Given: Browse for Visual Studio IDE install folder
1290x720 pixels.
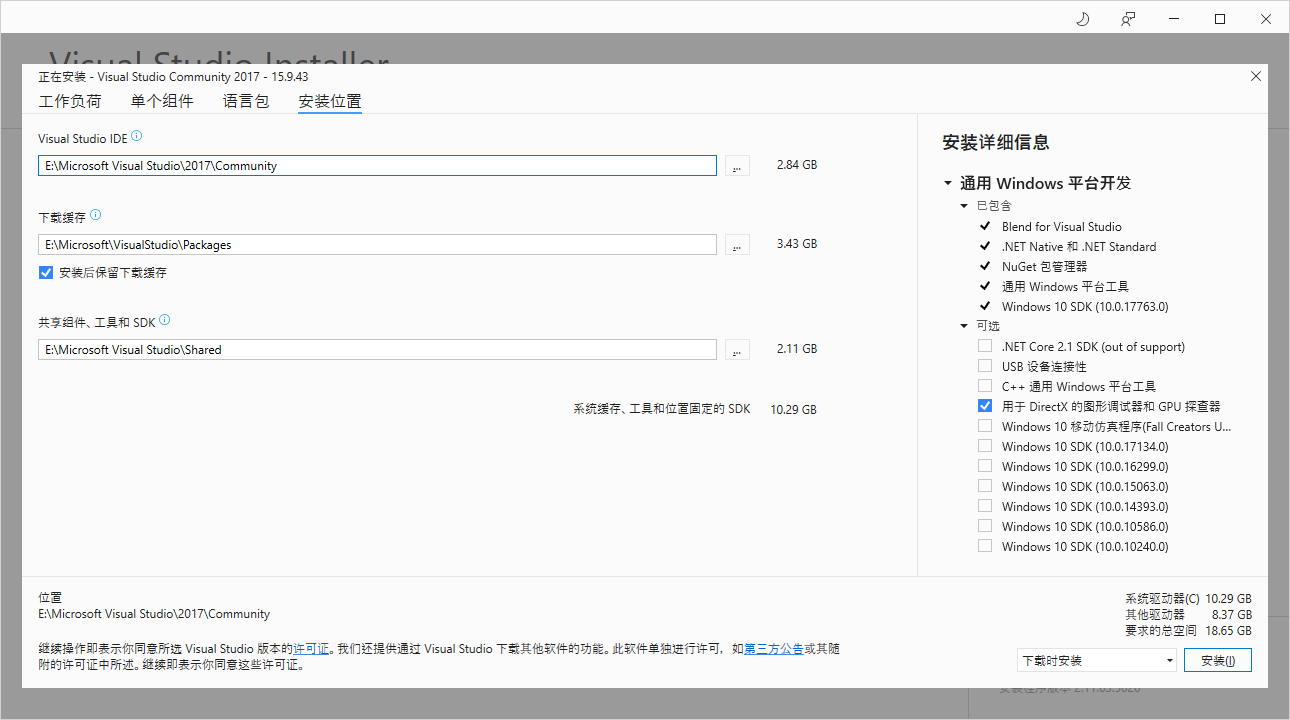Looking at the screenshot, I should coord(737,166).
